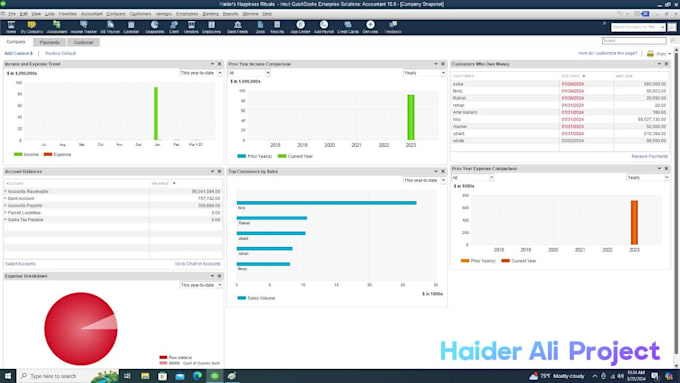Open the Accountant center icon
This screenshot has height=383, width=680.
click(57, 27)
